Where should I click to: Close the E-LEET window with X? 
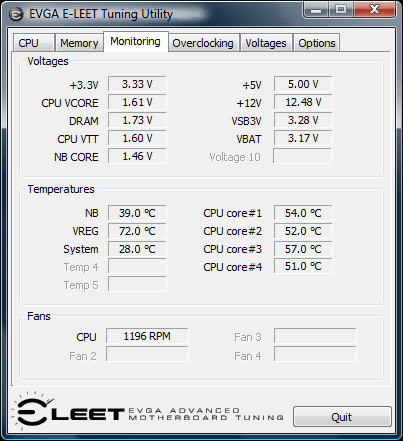375,10
